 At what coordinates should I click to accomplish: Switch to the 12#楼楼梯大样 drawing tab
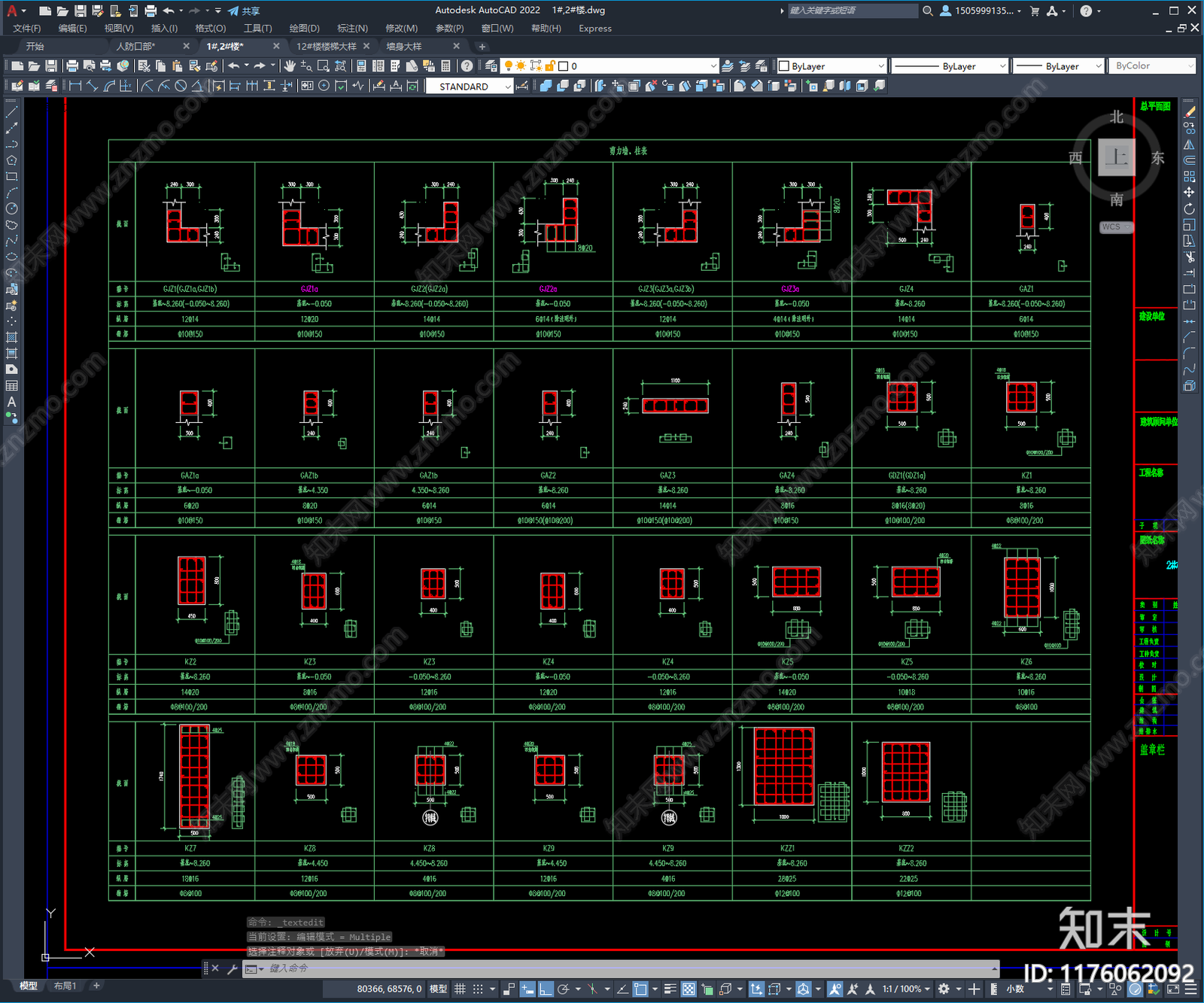point(326,47)
